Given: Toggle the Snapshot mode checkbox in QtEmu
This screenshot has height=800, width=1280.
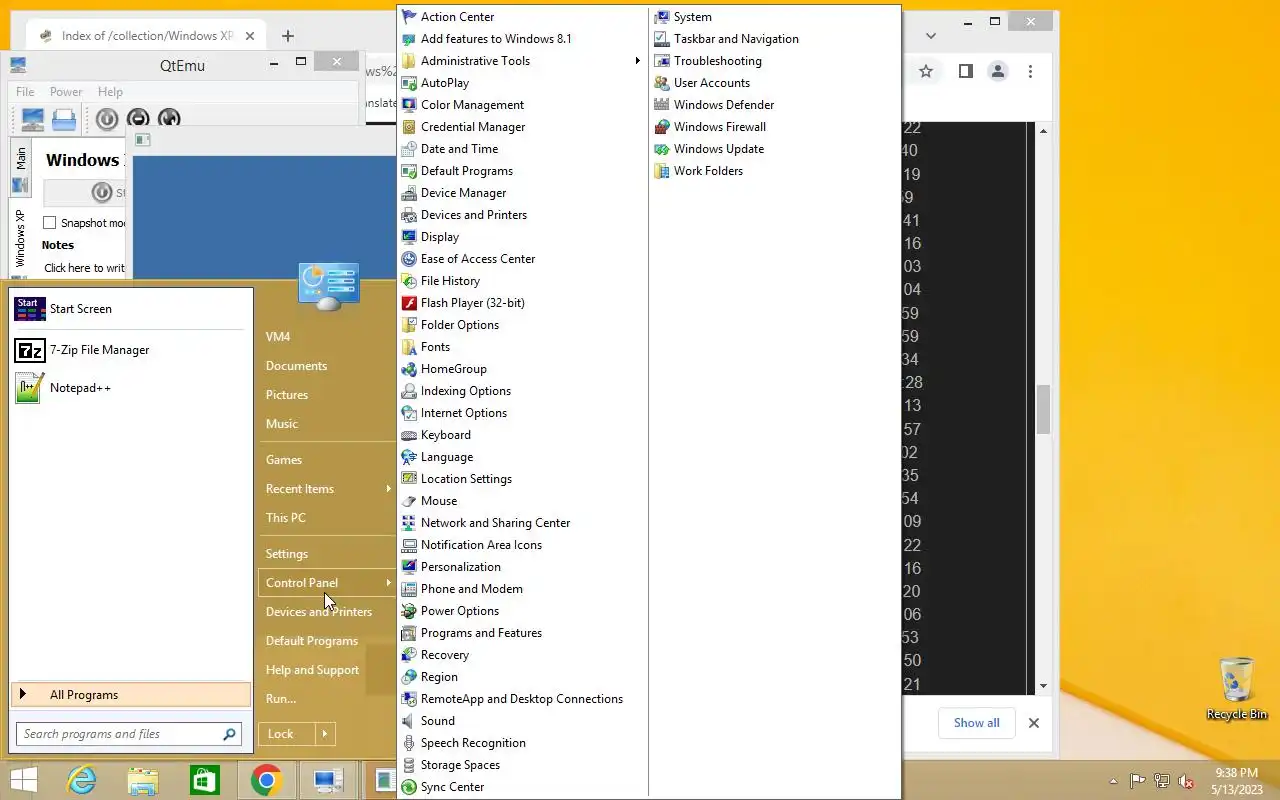Looking at the screenshot, I should tap(49, 223).
